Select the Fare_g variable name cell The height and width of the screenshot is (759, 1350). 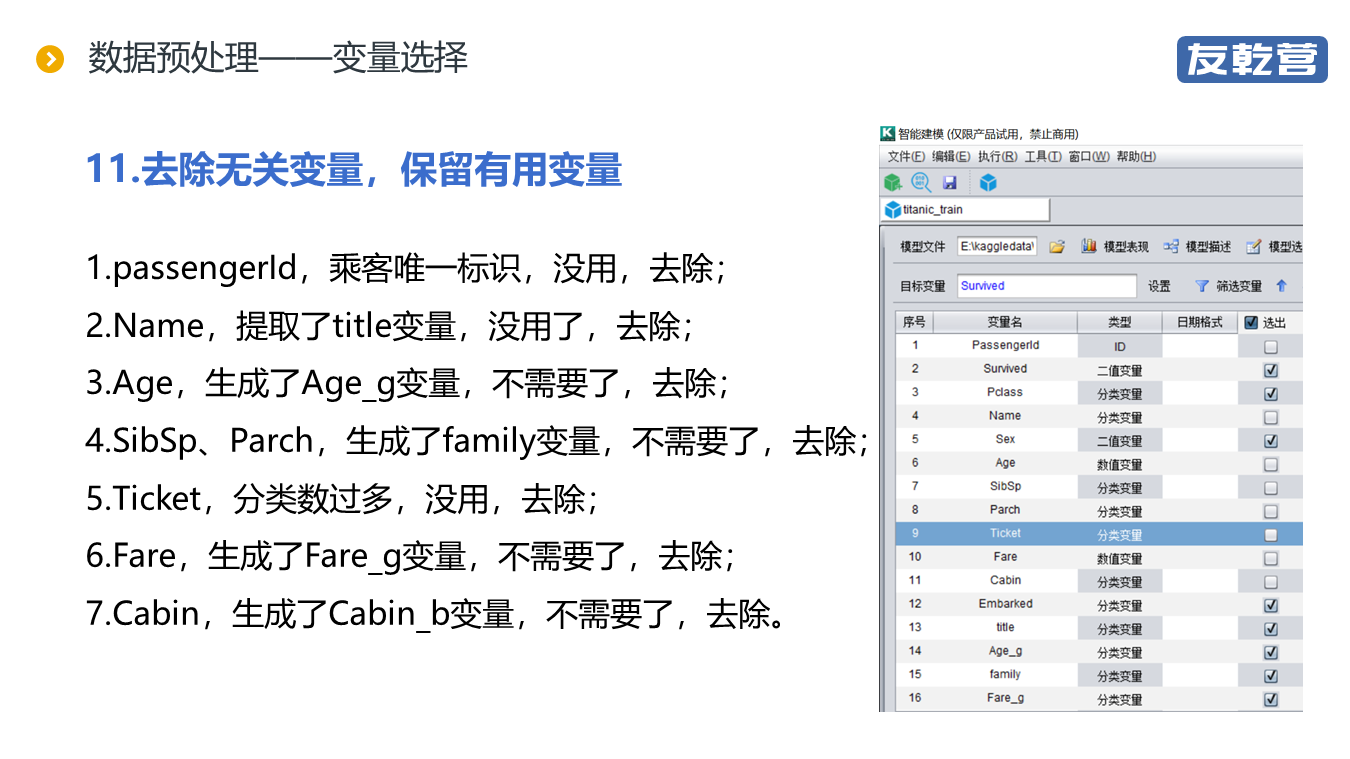[1005, 698]
